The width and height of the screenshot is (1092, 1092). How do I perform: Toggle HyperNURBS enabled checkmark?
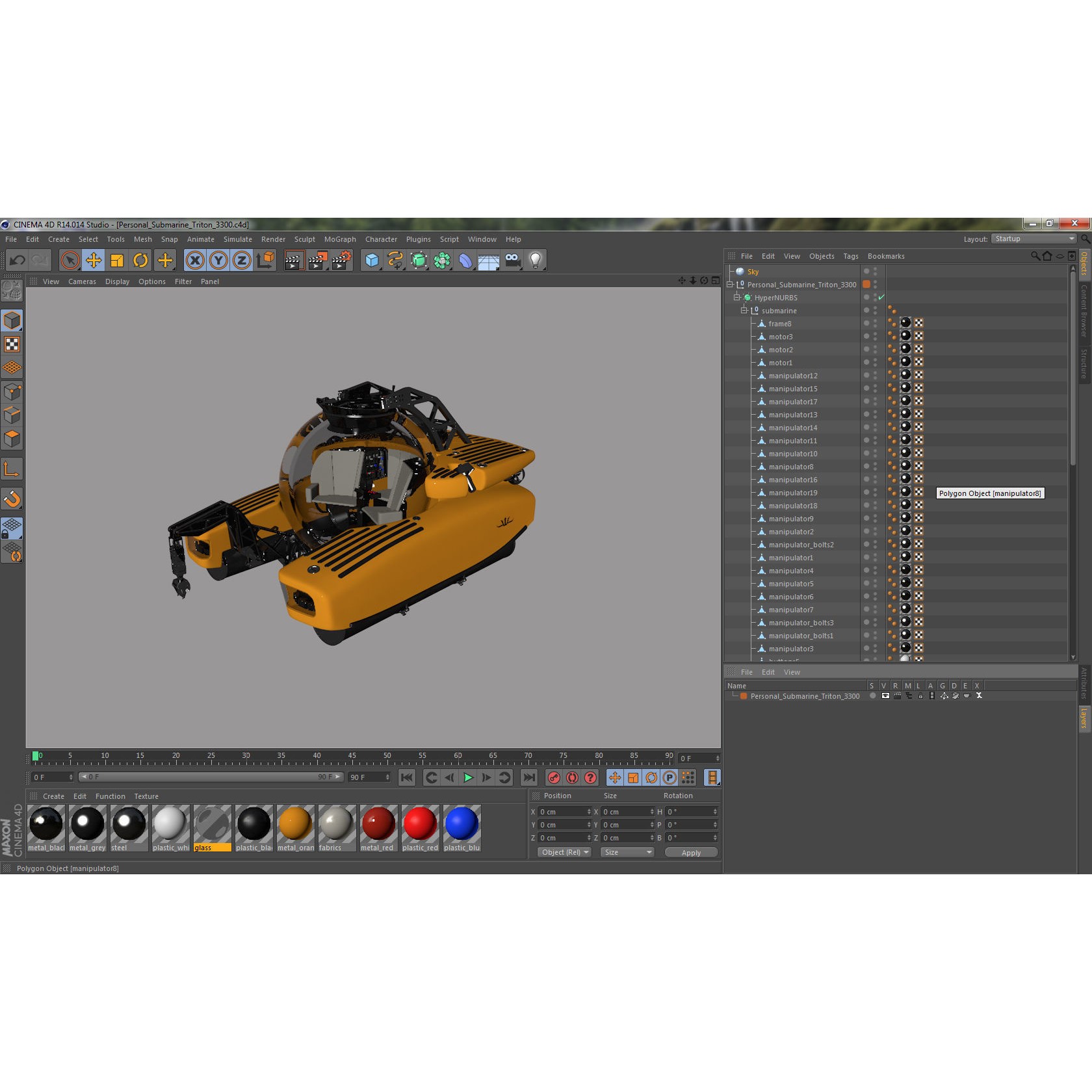click(x=882, y=297)
